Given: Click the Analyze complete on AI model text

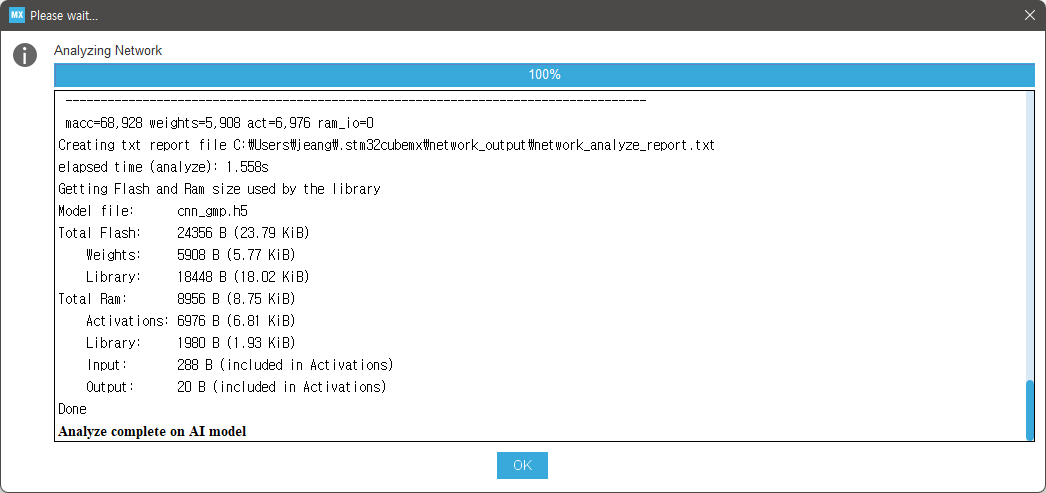Looking at the screenshot, I should coord(152,431).
